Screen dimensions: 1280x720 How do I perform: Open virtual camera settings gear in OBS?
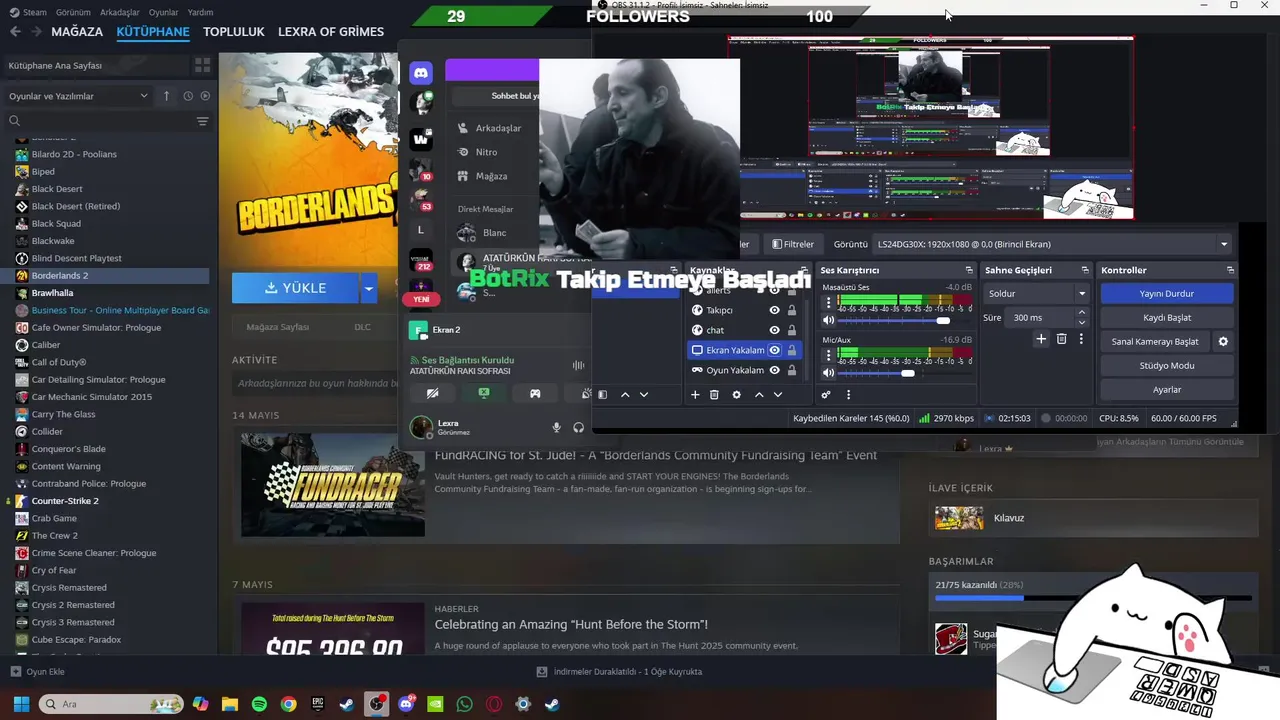(1223, 341)
